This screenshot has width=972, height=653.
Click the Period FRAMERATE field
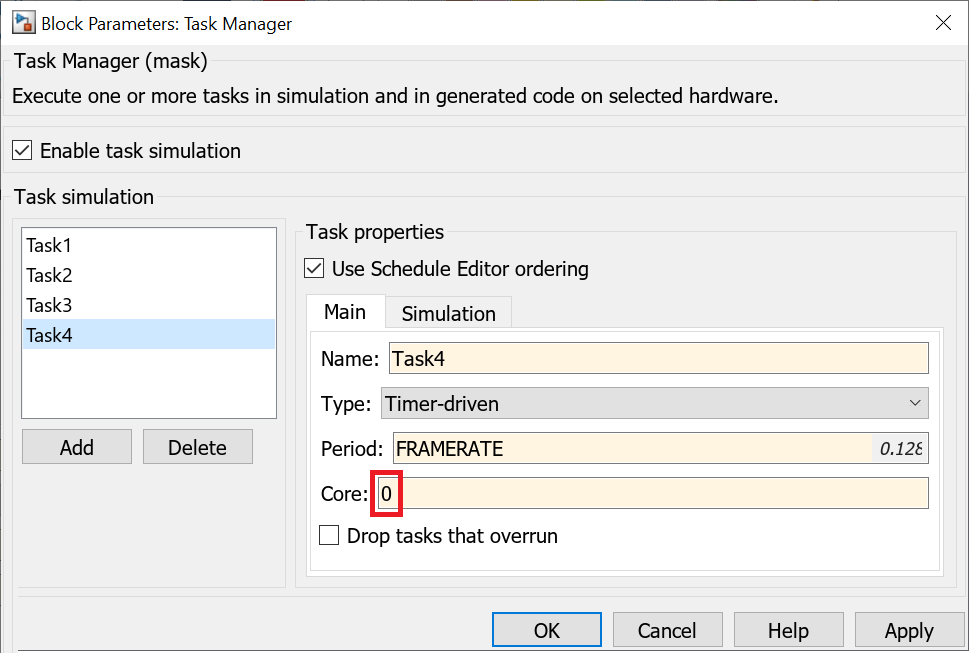(630, 449)
